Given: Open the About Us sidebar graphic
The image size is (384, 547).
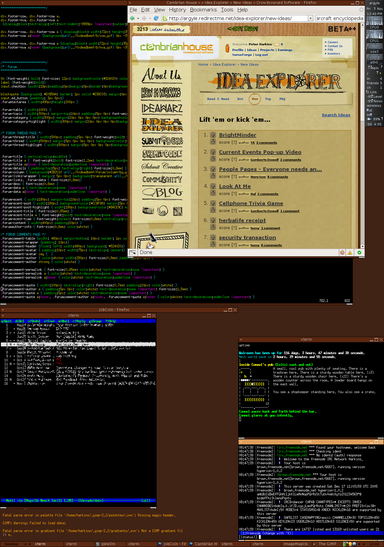Looking at the screenshot, I should click(x=161, y=75).
